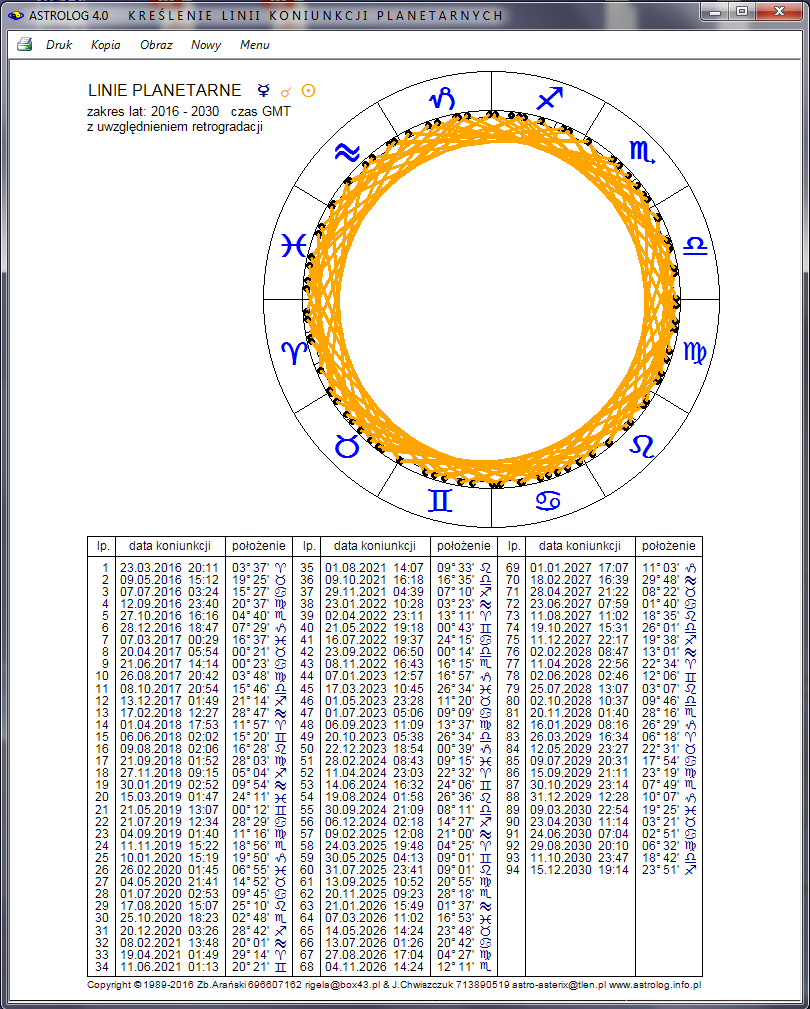Open the Menu item
Image resolution: width=810 pixels, height=1009 pixels.
click(x=255, y=45)
